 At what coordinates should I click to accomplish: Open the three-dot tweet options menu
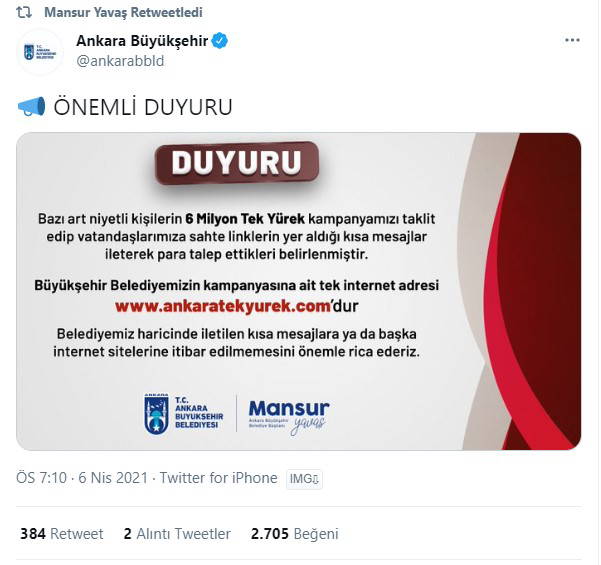572,40
